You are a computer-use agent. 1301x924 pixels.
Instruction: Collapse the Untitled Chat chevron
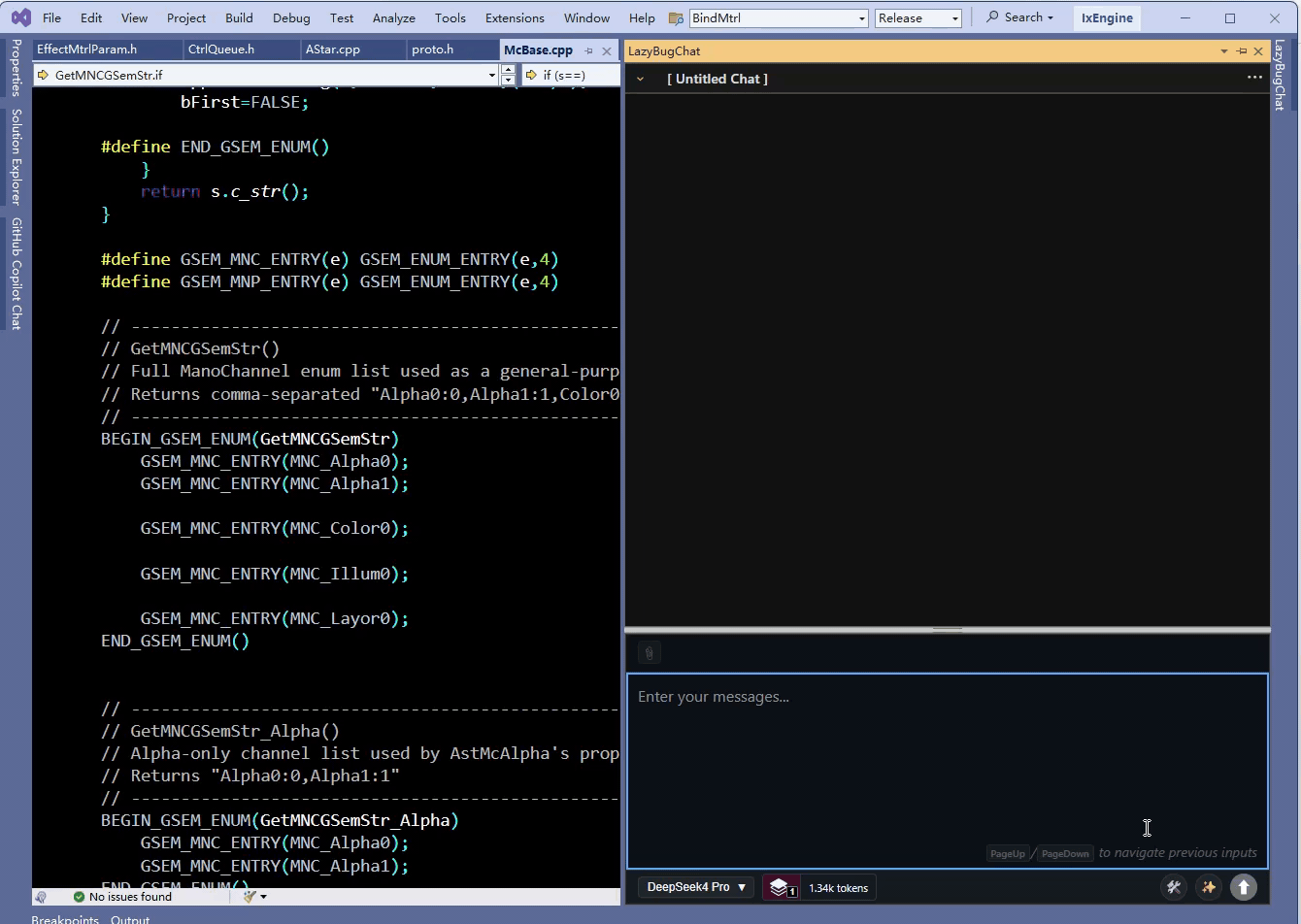640,79
